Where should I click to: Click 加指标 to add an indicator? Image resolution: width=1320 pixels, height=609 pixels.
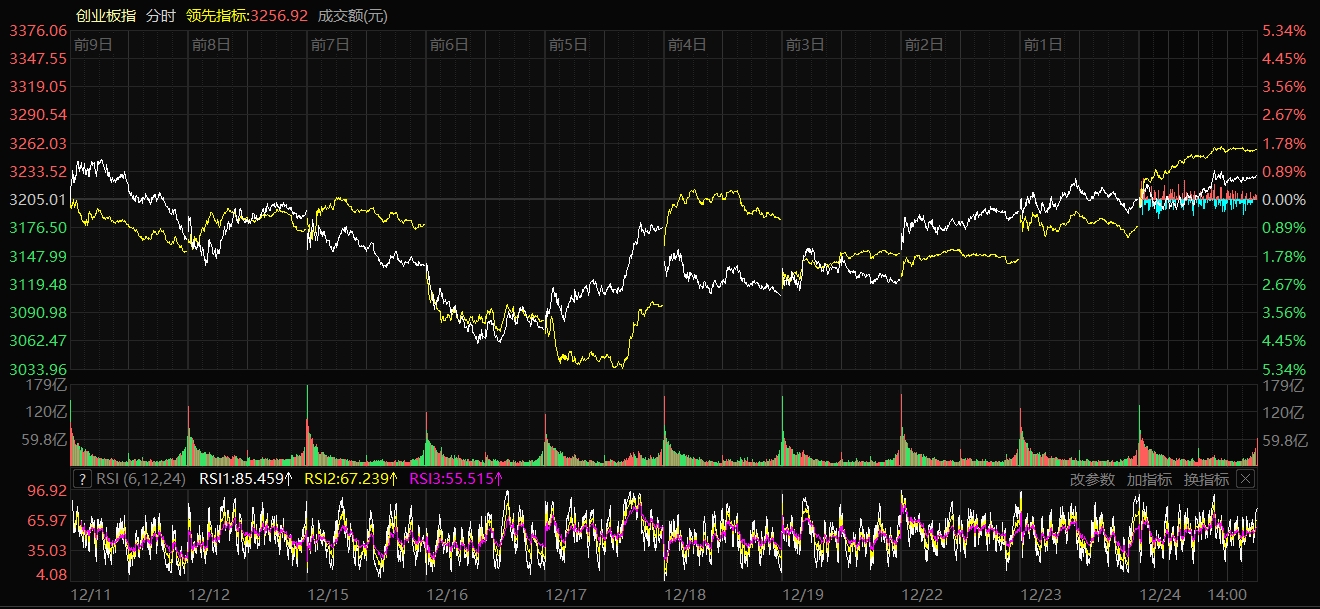(x=1149, y=479)
